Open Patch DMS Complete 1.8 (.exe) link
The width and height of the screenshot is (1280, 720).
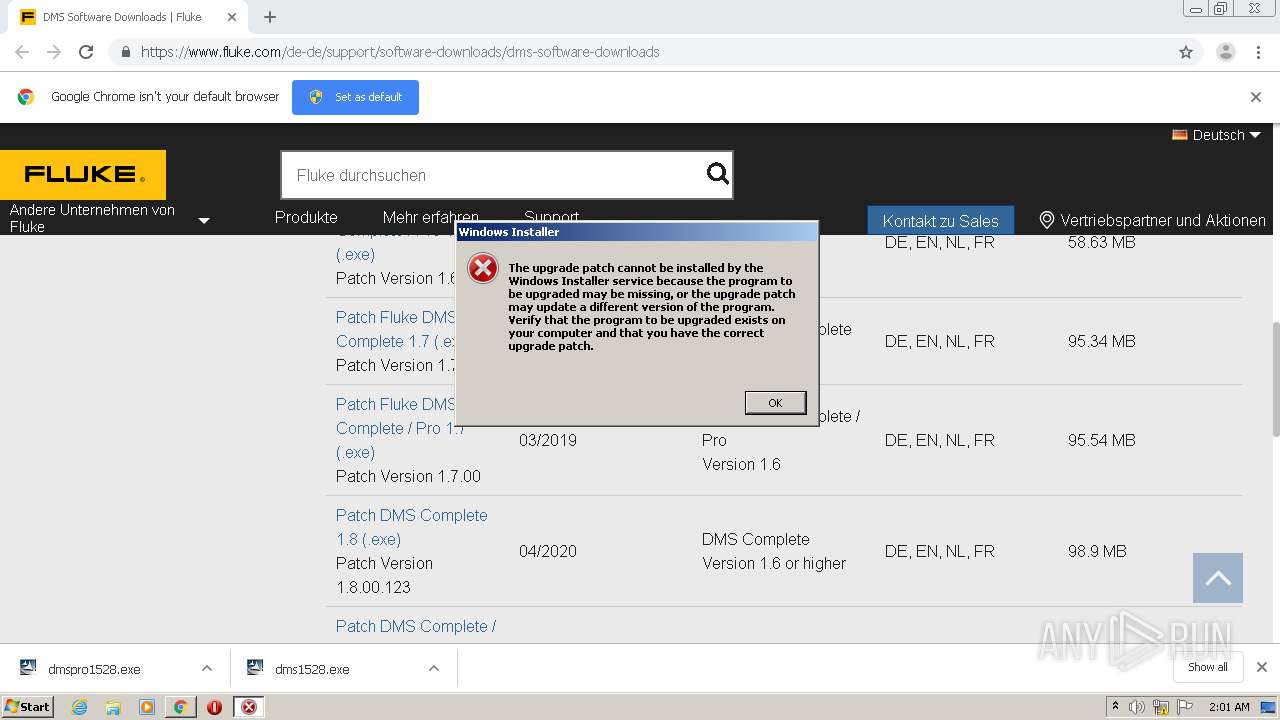coord(412,527)
